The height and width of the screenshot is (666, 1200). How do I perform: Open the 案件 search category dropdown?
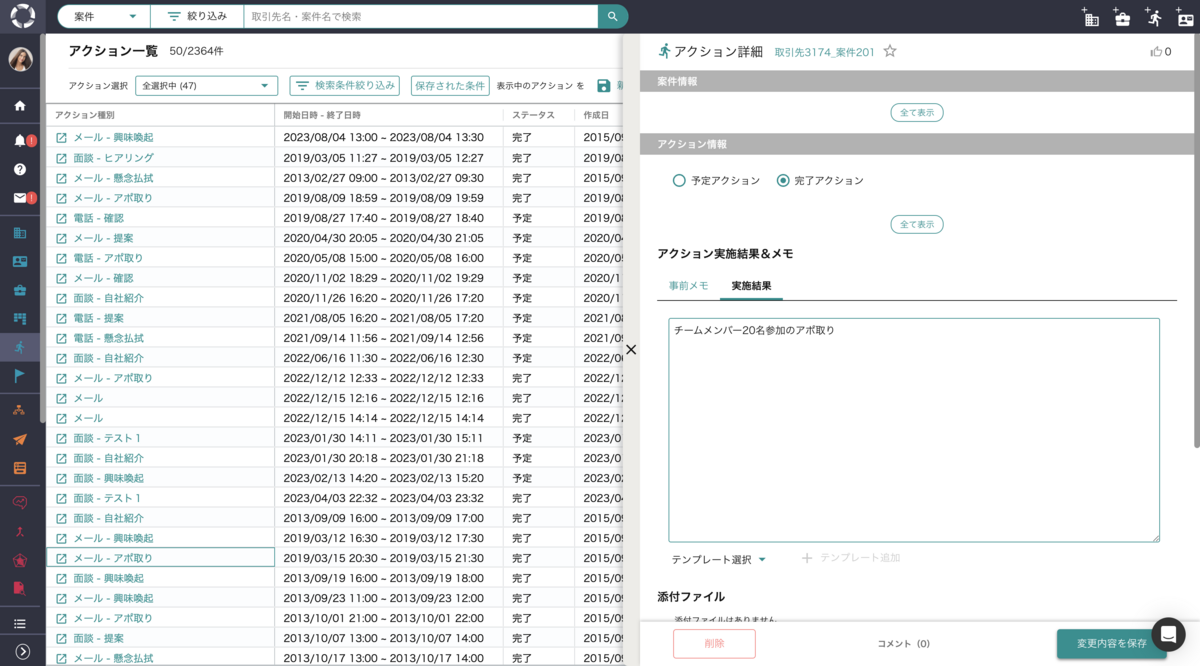(x=105, y=17)
